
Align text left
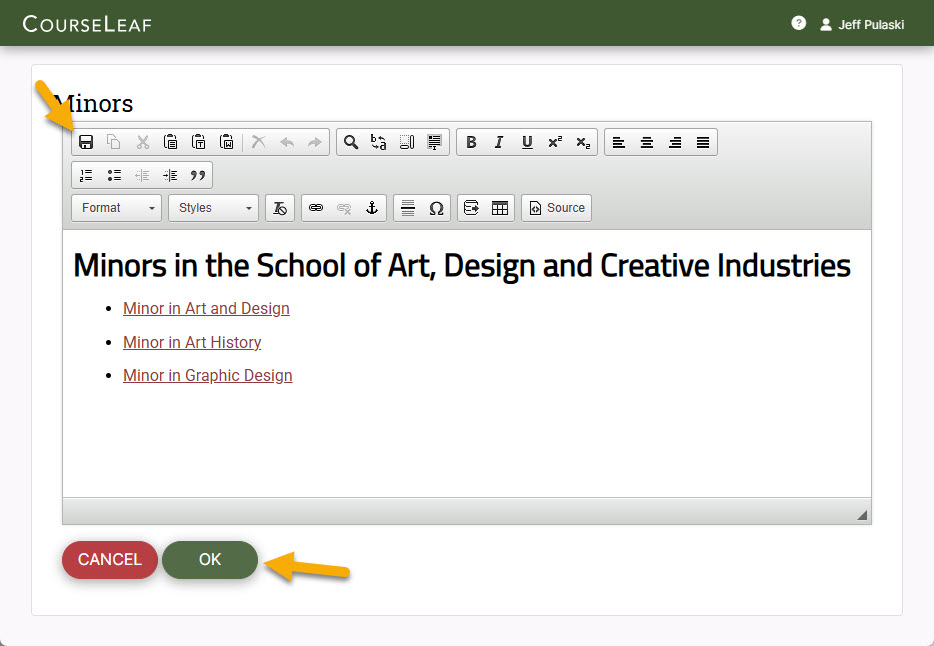619,142
